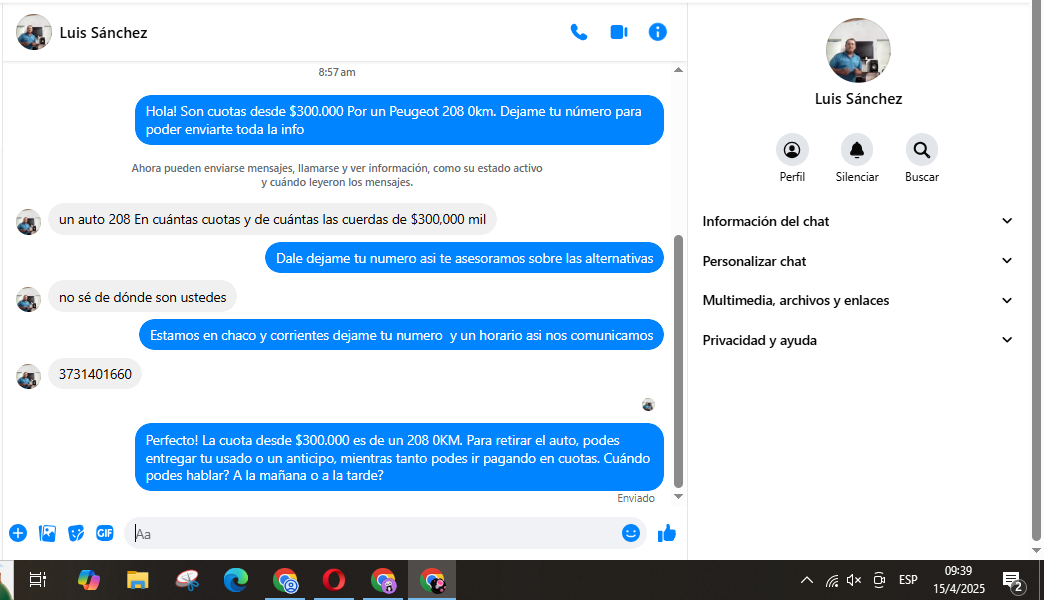The image size is (1044, 600).
Task: Open the emoji picker in message box
Action: tap(630, 533)
